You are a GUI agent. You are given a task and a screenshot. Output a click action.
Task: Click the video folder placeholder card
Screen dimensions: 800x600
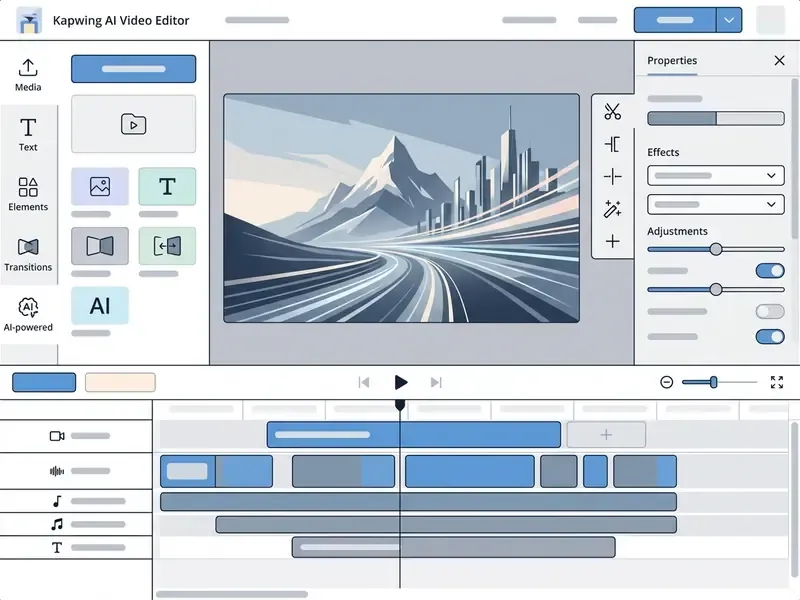click(133, 124)
